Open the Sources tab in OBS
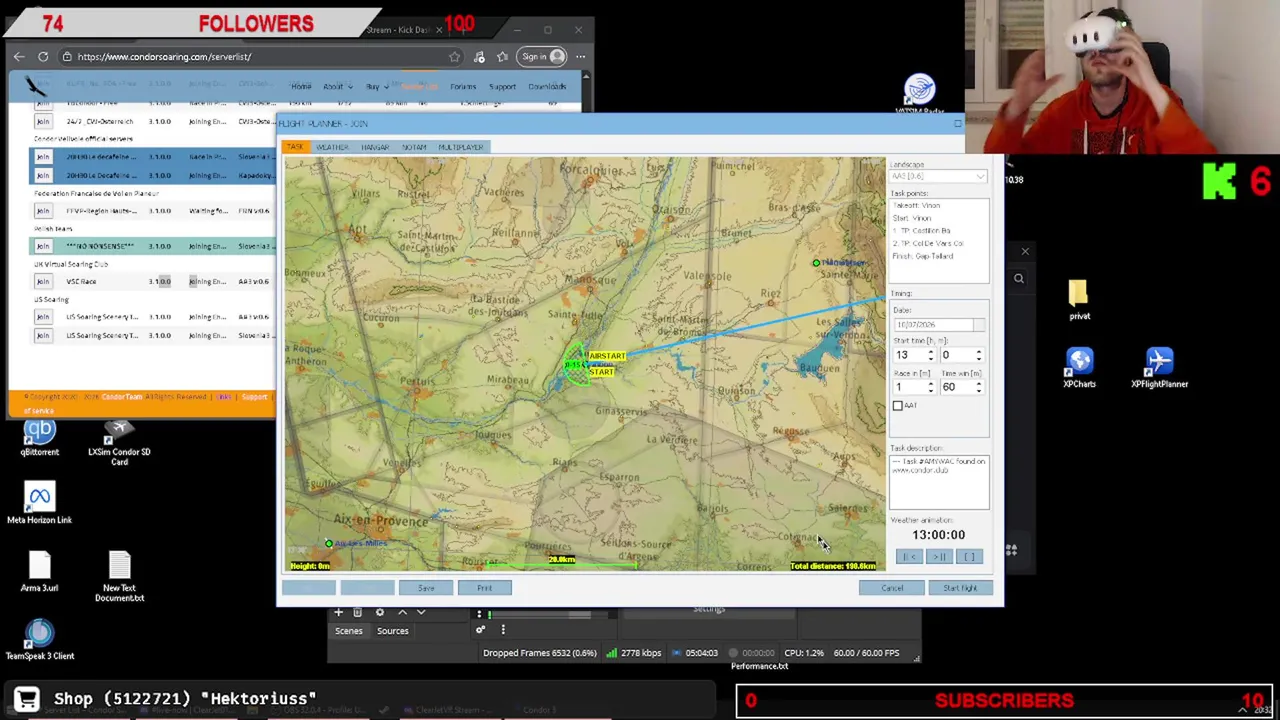The height and width of the screenshot is (720, 1280). click(393, 631)
